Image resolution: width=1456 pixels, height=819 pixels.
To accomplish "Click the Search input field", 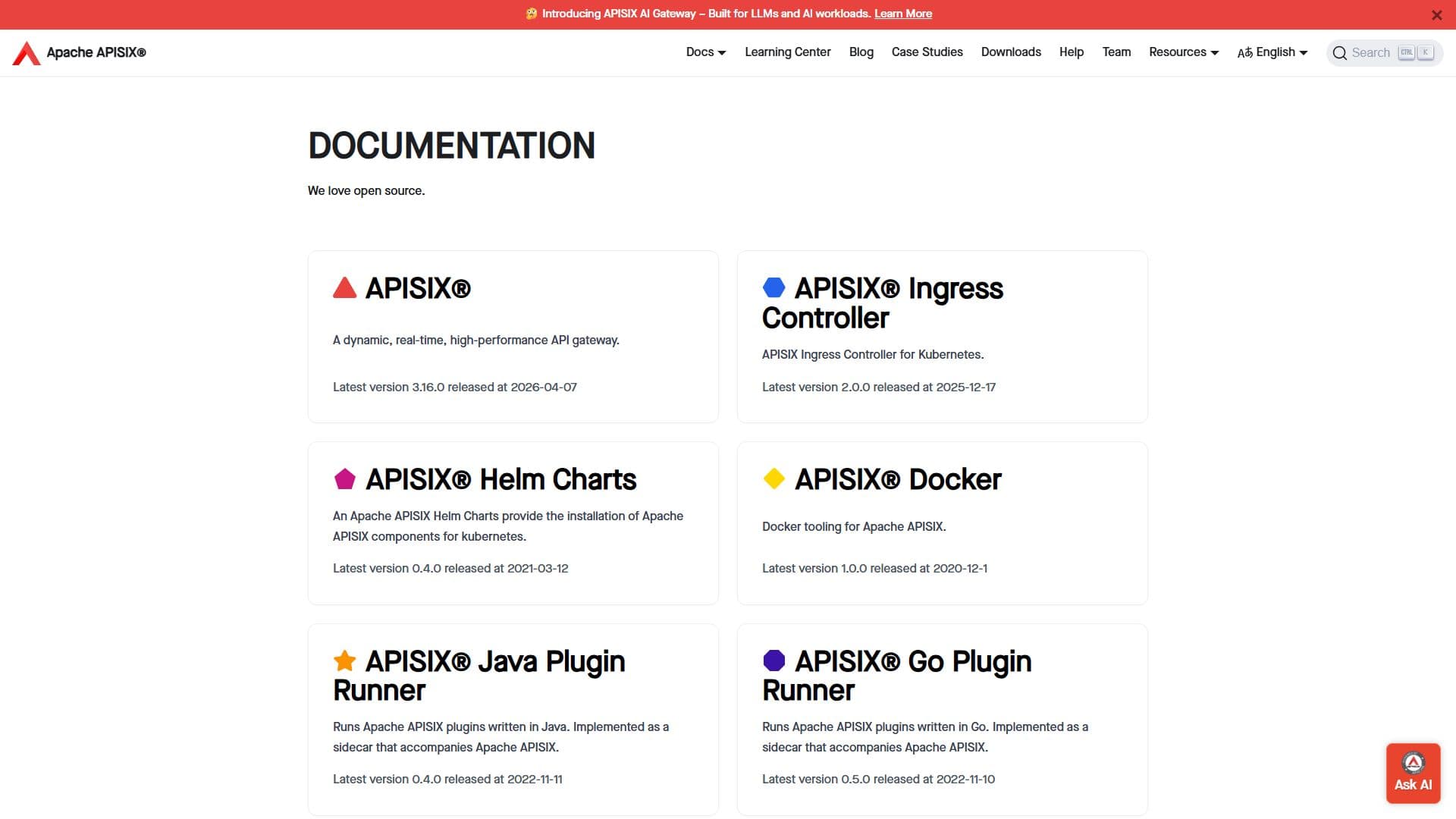I will pyautogui.click(x=1384, y=53).
